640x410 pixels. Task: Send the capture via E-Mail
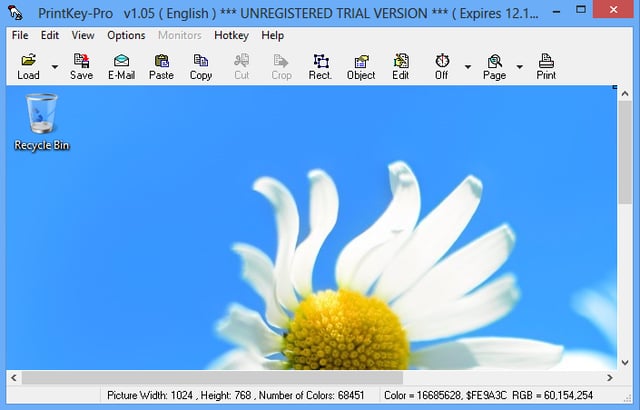[121, 67]
